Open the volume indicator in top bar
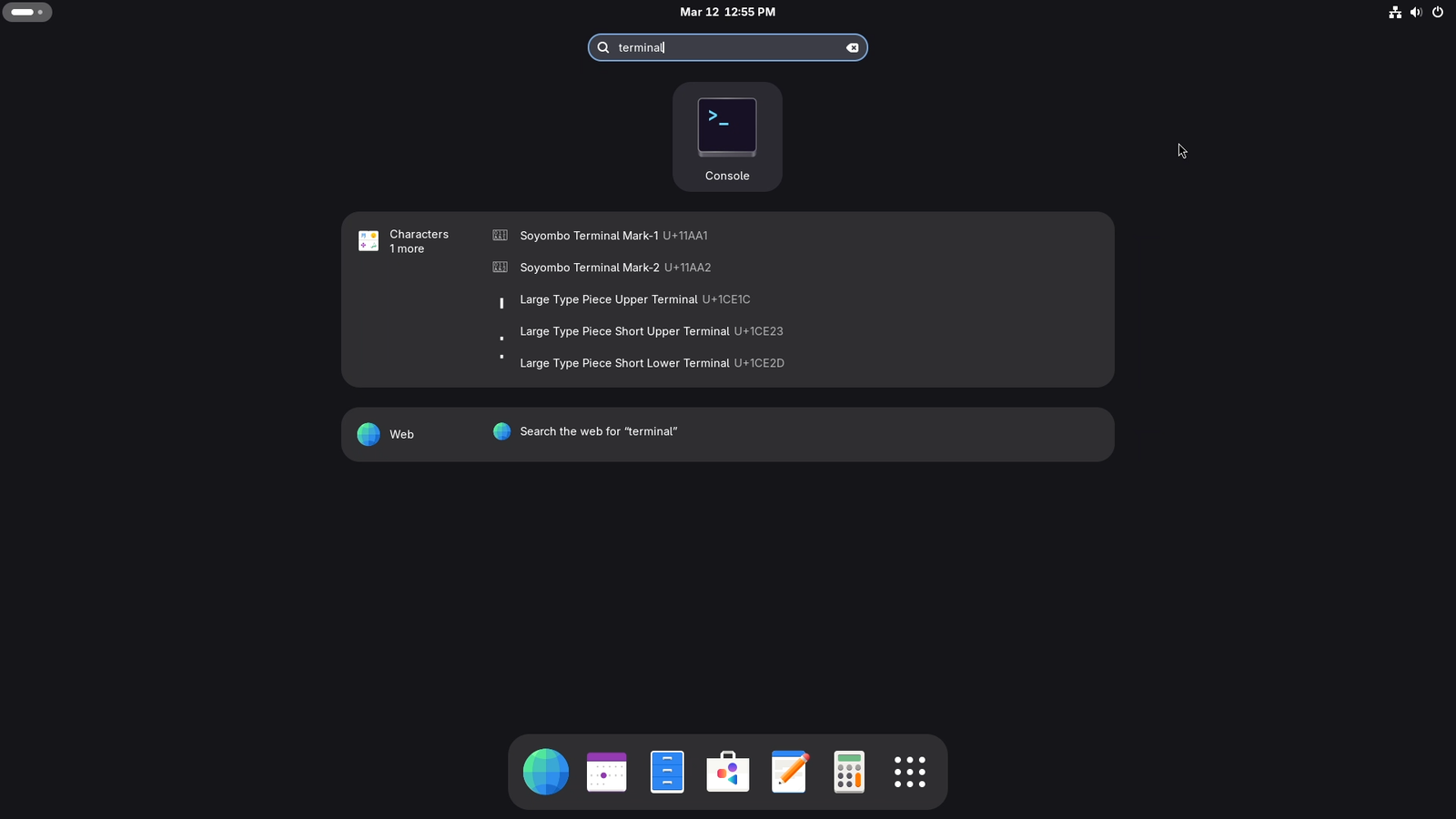The height and width of the screenshot is (819, 1456). [1415, 12]
